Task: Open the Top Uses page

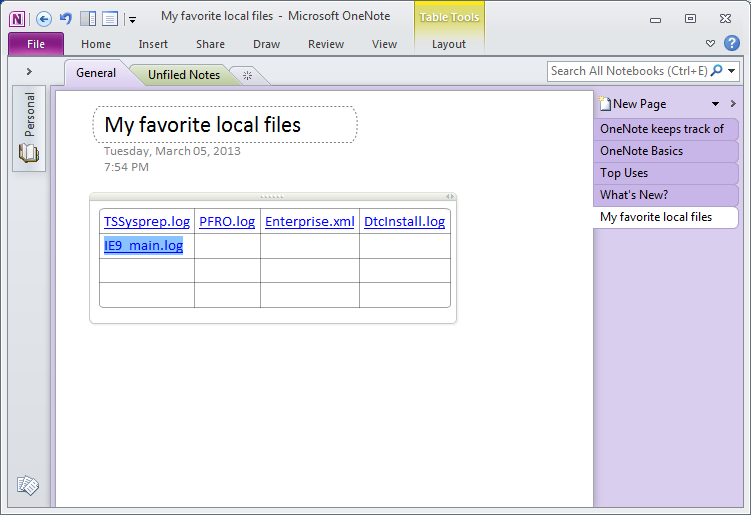Action: 666,173
